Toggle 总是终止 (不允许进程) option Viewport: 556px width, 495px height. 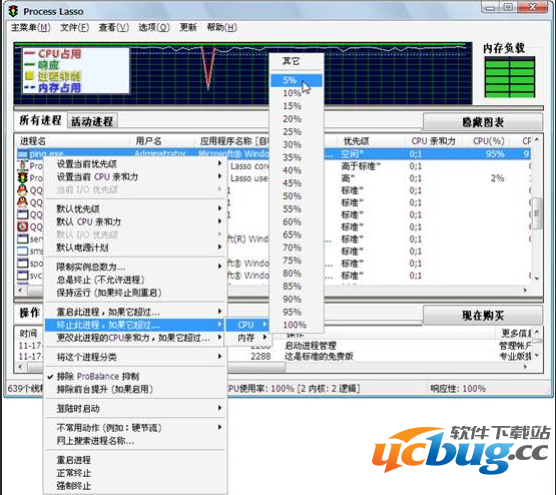click(x=135, y=280)
